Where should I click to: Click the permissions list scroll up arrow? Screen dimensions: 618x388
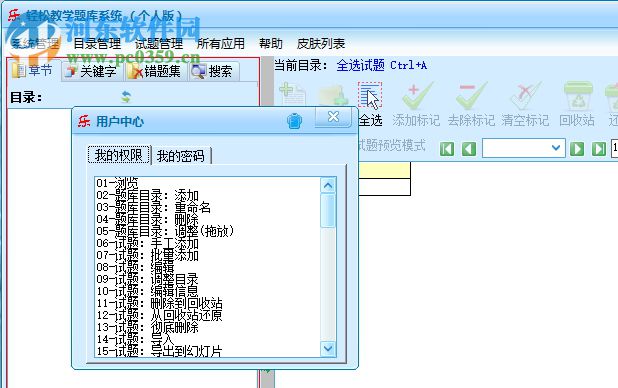[x=328, y=185]
